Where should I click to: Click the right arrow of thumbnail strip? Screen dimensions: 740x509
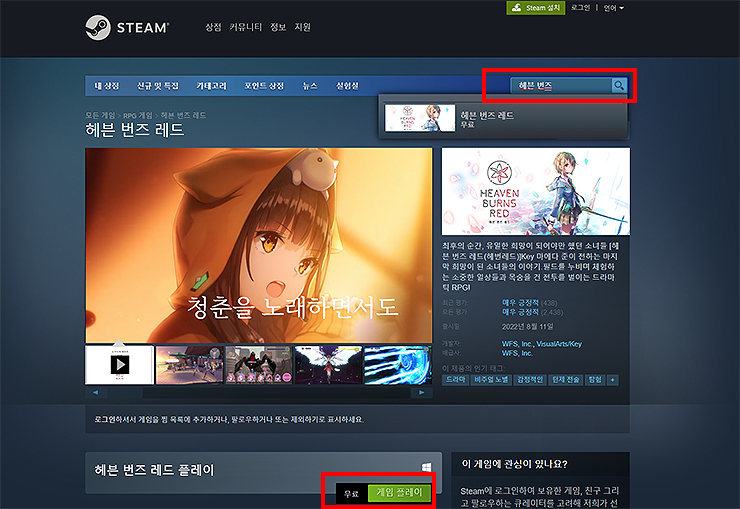[421, 392]
